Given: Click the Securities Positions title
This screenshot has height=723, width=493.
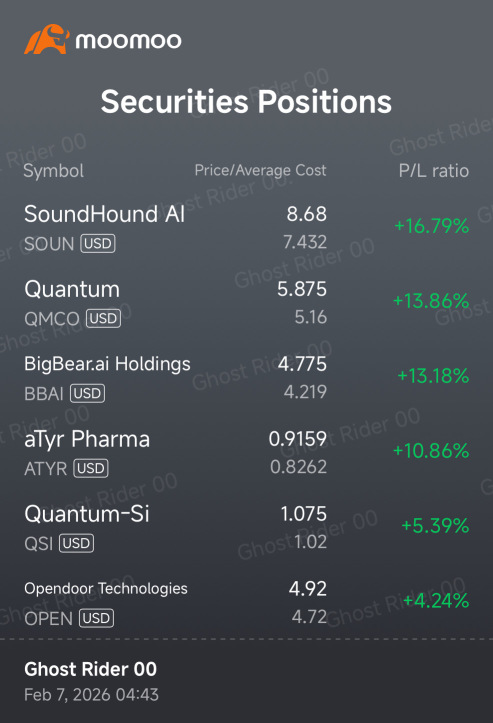Looking at the screenshot, I should pos(246,102).
